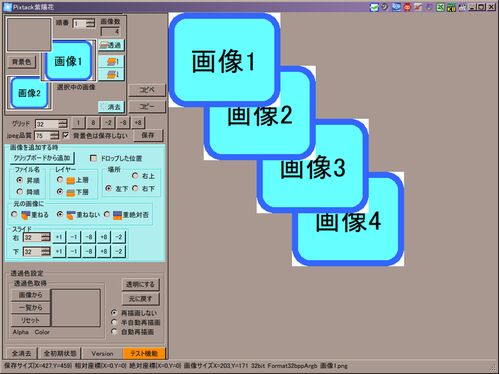The width and height of the screenshot is (500, 374).
Task: Select the 右上 location radio button
Action: pos(135,175)
